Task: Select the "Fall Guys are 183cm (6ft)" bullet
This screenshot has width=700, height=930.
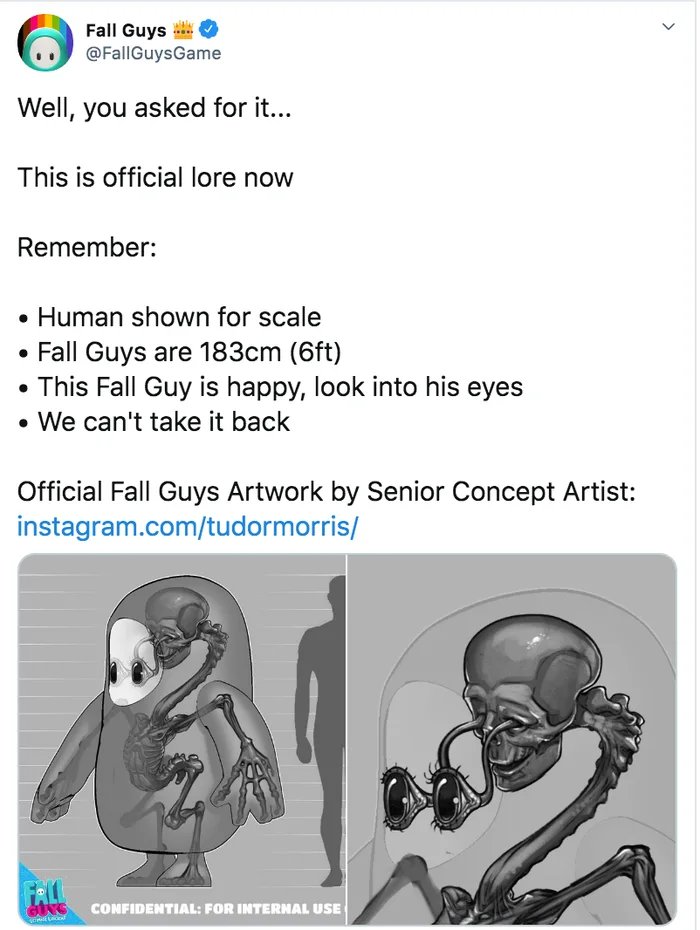Action: [196, 352]
